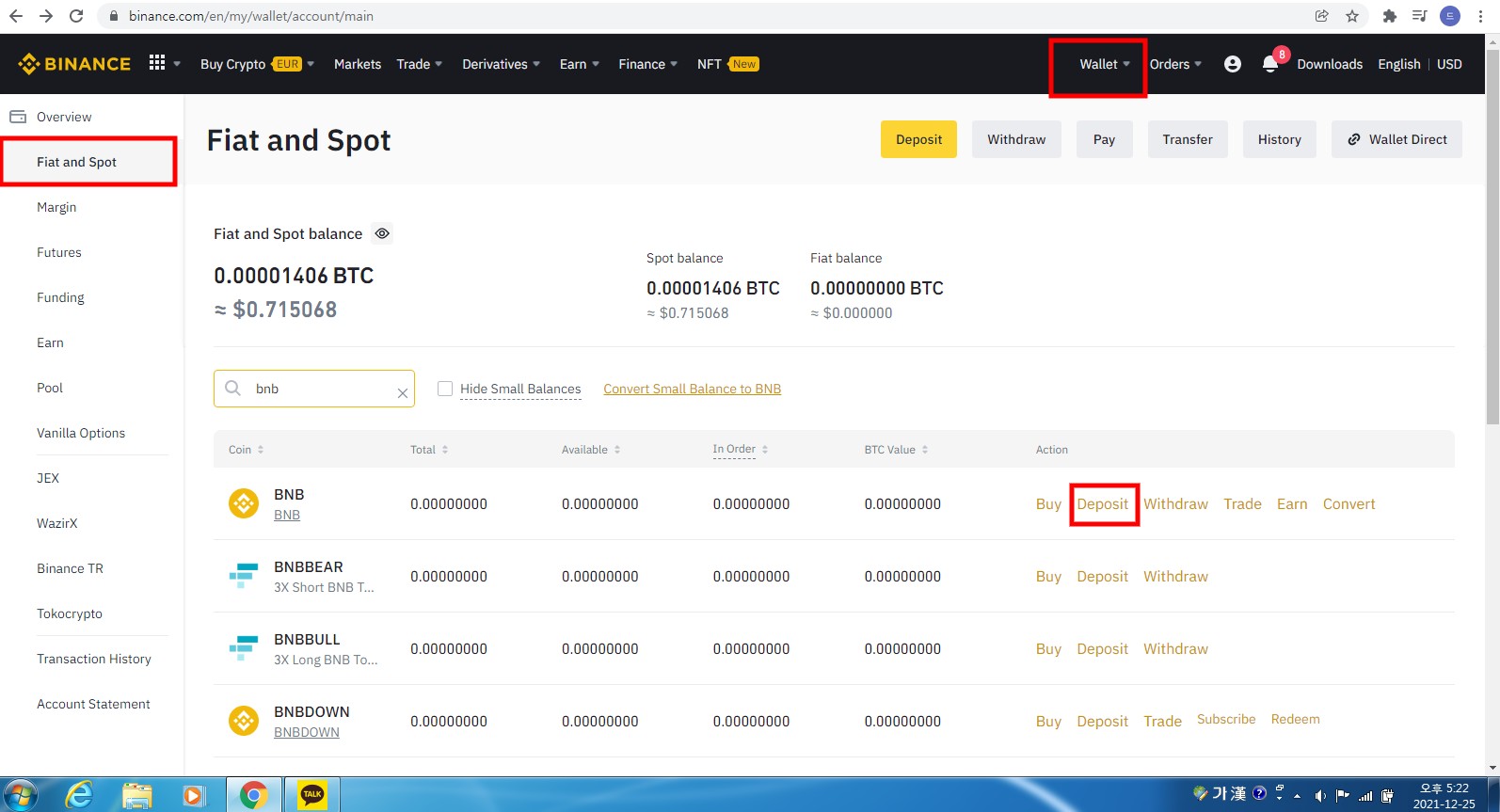1500x812 pixels.
Task: Open the browser extensions puzzle icon
Action: [x=1389, y=16]
